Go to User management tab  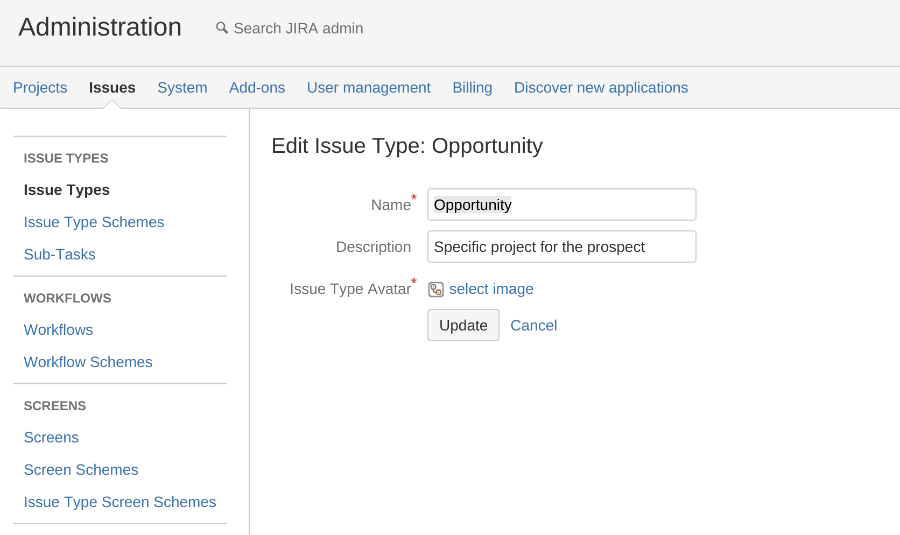368,87
